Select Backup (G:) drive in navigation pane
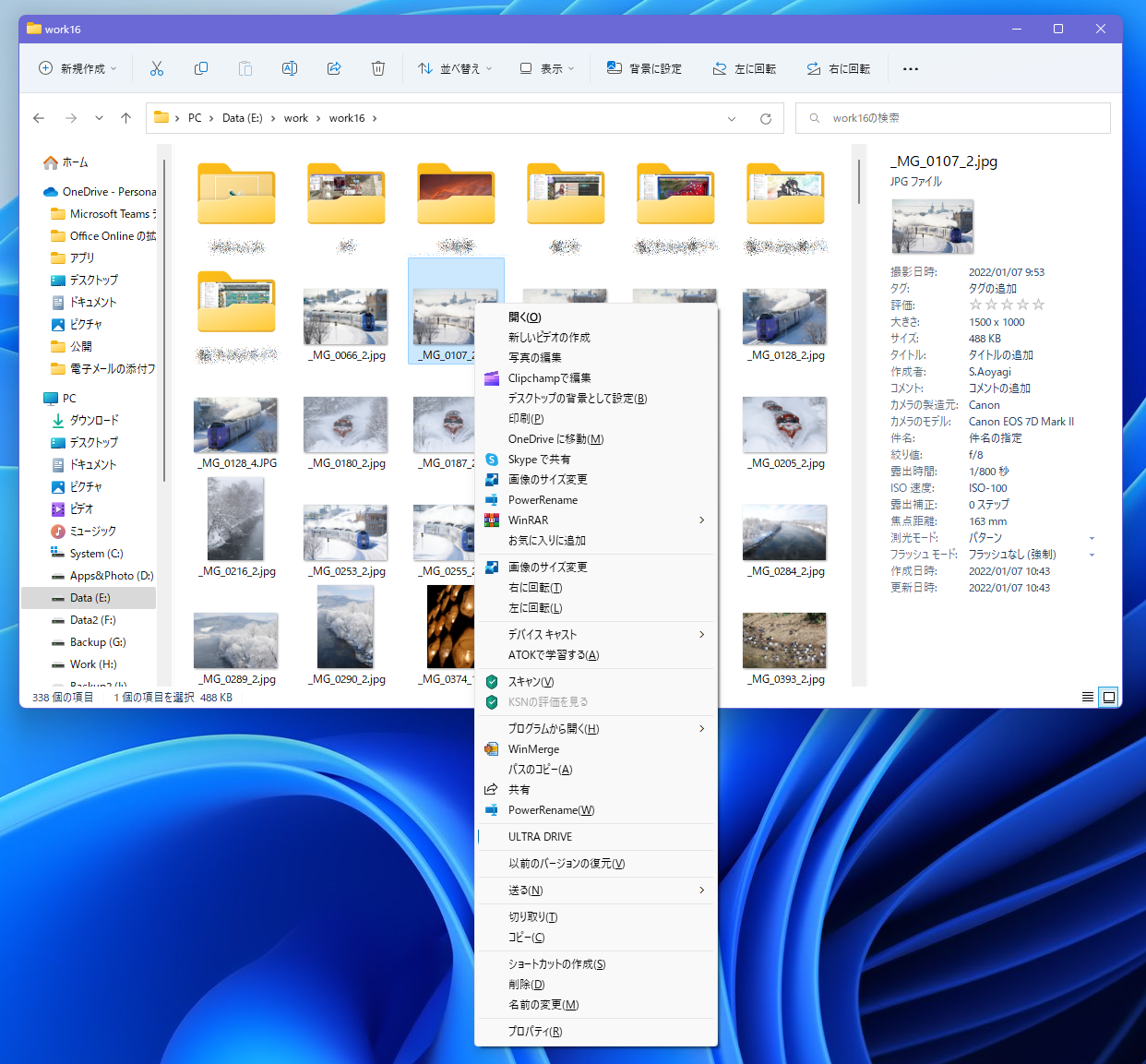 (89, 642)
